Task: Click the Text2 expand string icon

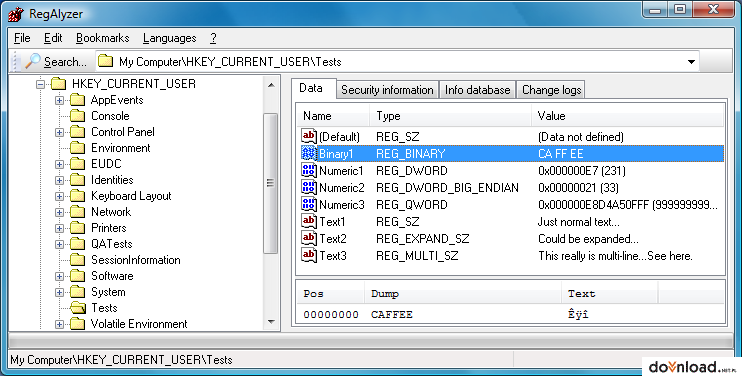Action: click(309, 238)
